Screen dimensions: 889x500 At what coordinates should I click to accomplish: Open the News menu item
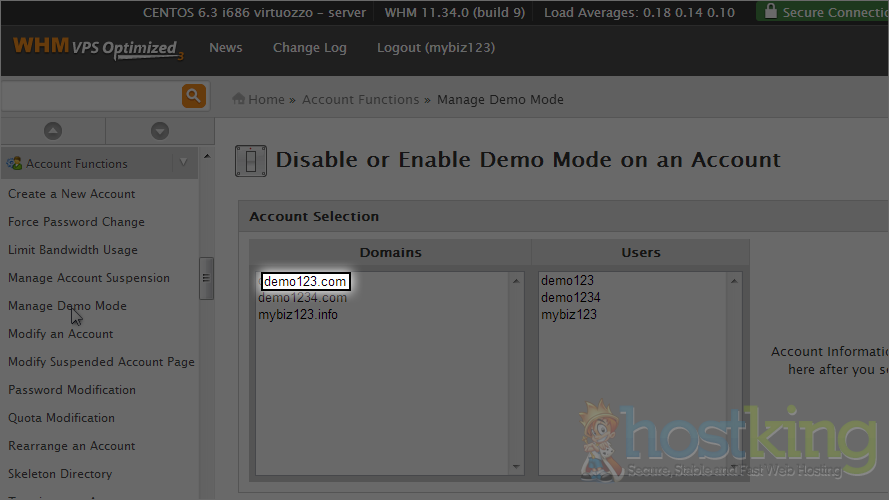coord(225,48)
